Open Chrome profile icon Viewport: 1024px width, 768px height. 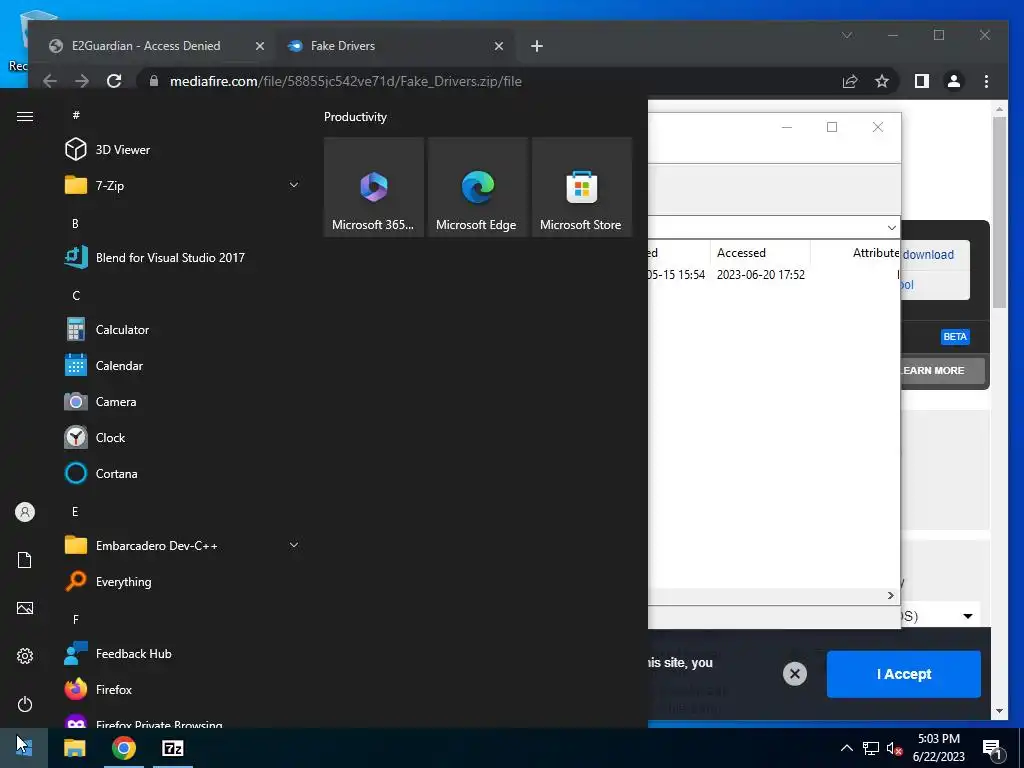click(x=954, y=81)
